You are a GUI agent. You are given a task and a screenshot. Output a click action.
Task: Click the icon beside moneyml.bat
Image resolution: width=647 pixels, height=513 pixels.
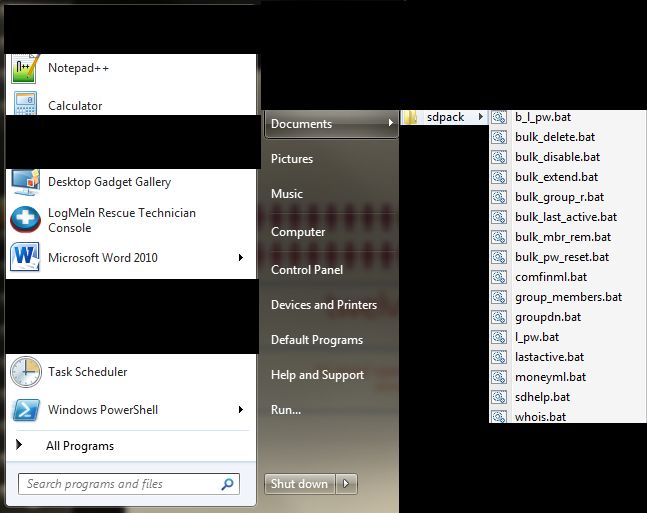(x=498, y=377)
